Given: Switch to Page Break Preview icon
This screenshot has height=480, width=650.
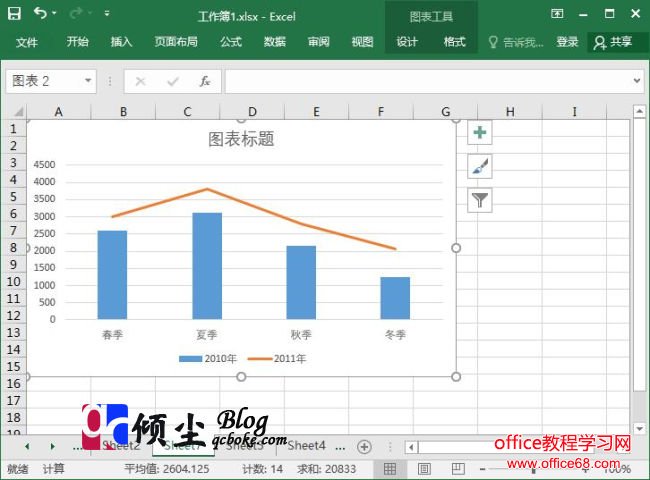Looking at the screenshot, I should point(458,469).
